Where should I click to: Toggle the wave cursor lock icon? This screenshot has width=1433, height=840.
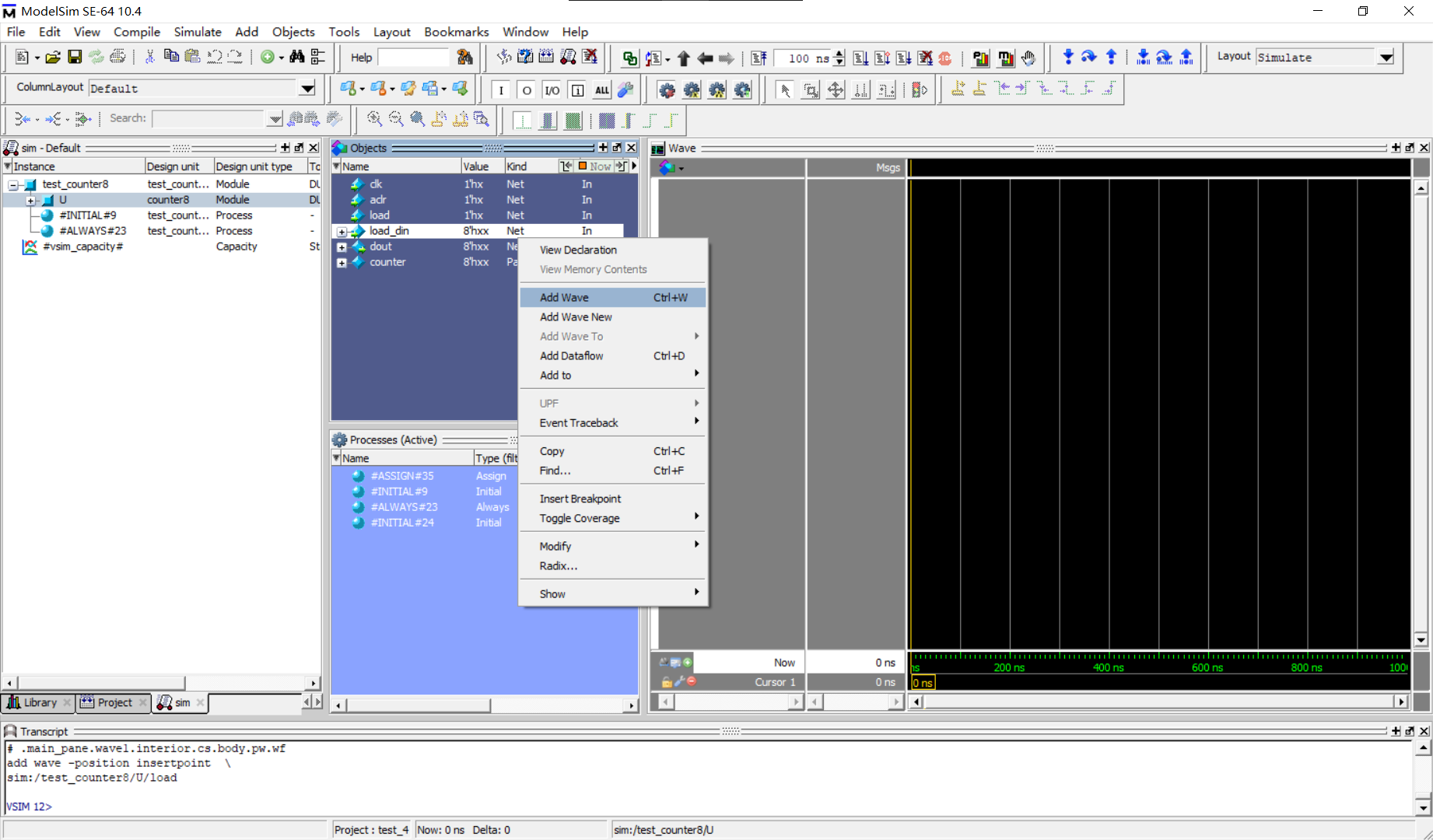point(667,682)
